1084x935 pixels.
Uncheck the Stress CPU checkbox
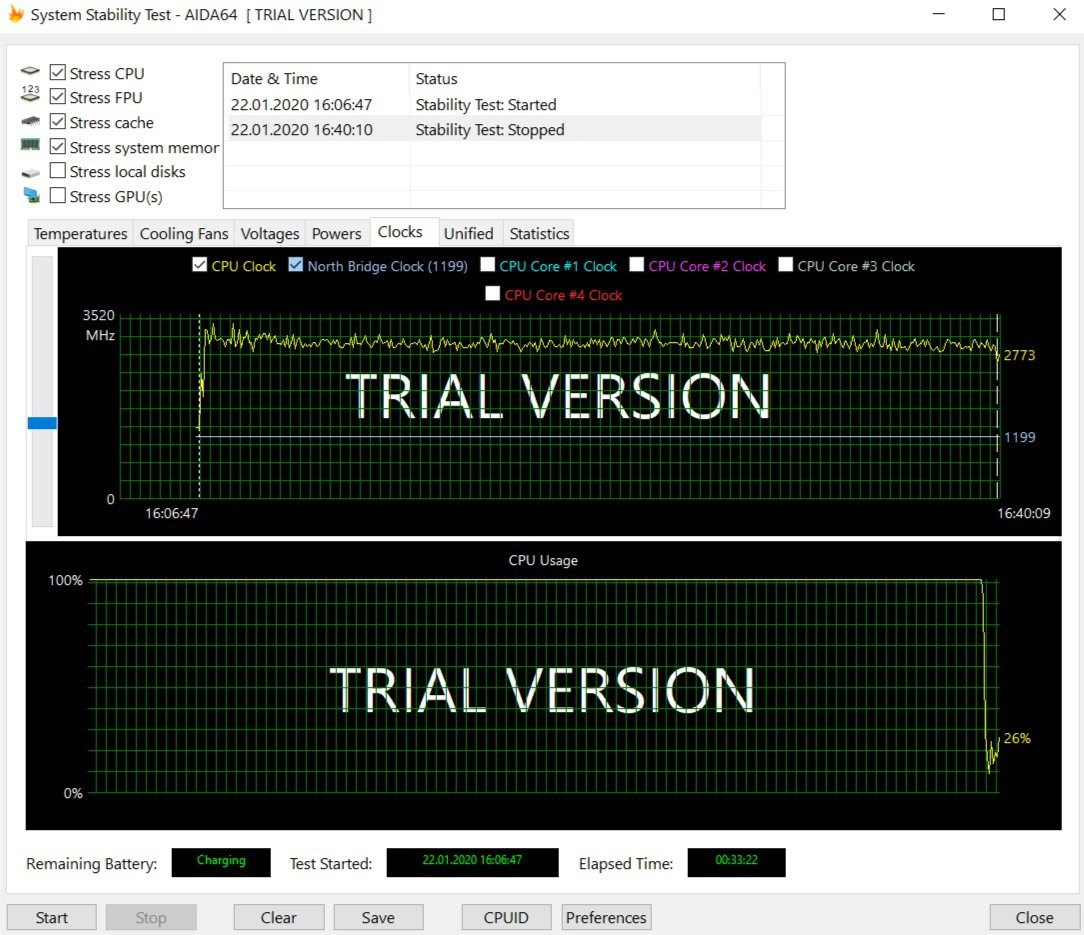[x=58, y=73]
